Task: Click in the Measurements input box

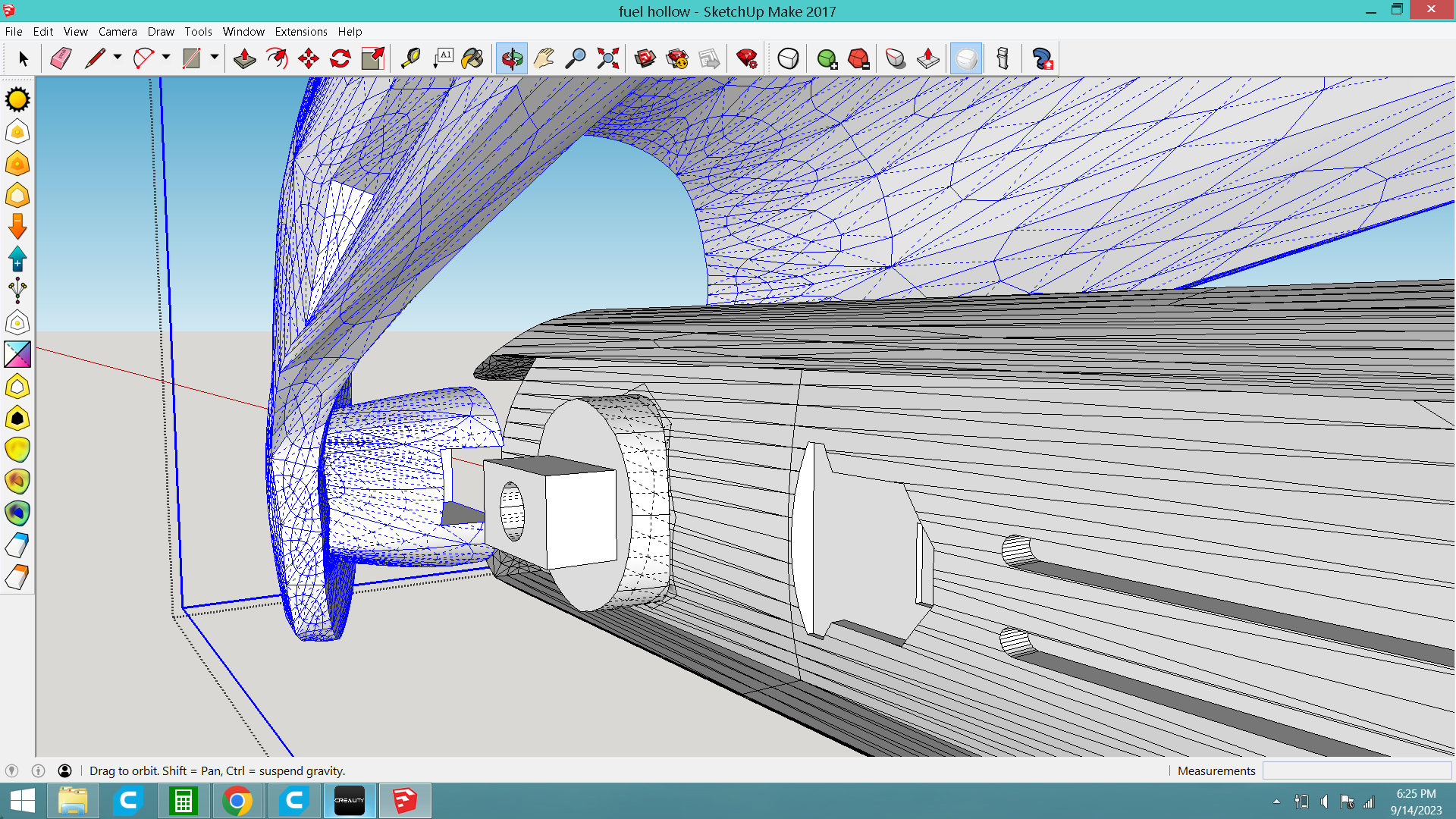Action: [1356, 770]
